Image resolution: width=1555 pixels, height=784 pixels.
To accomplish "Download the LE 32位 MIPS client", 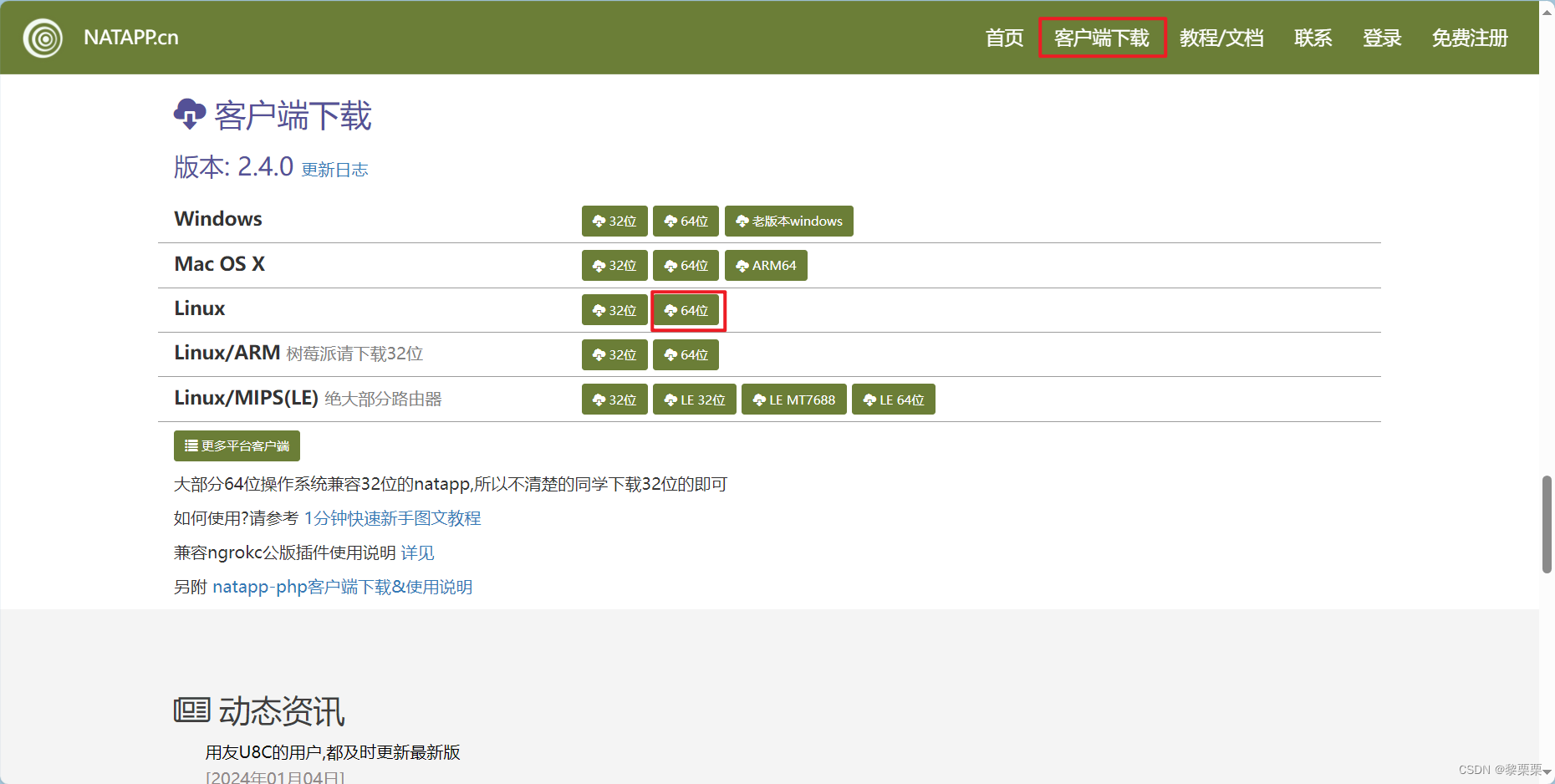I will (694, 400).
